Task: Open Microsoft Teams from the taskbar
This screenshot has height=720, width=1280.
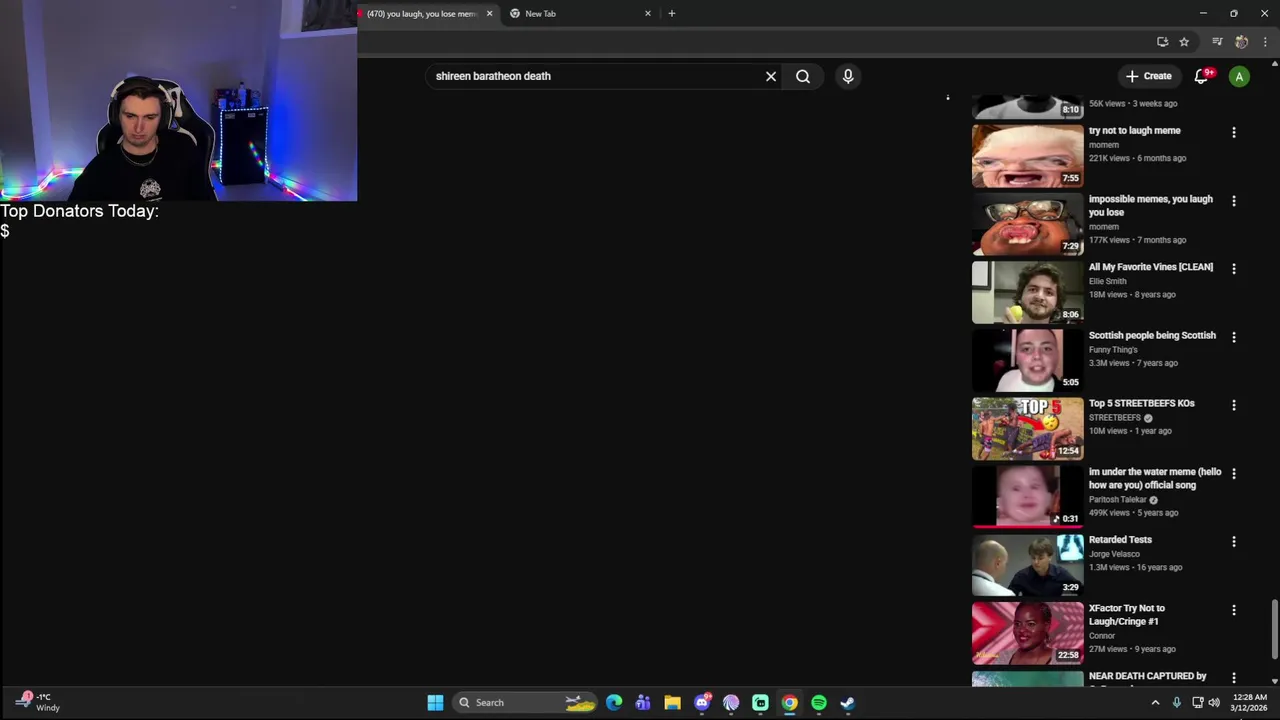Action: 643,702
